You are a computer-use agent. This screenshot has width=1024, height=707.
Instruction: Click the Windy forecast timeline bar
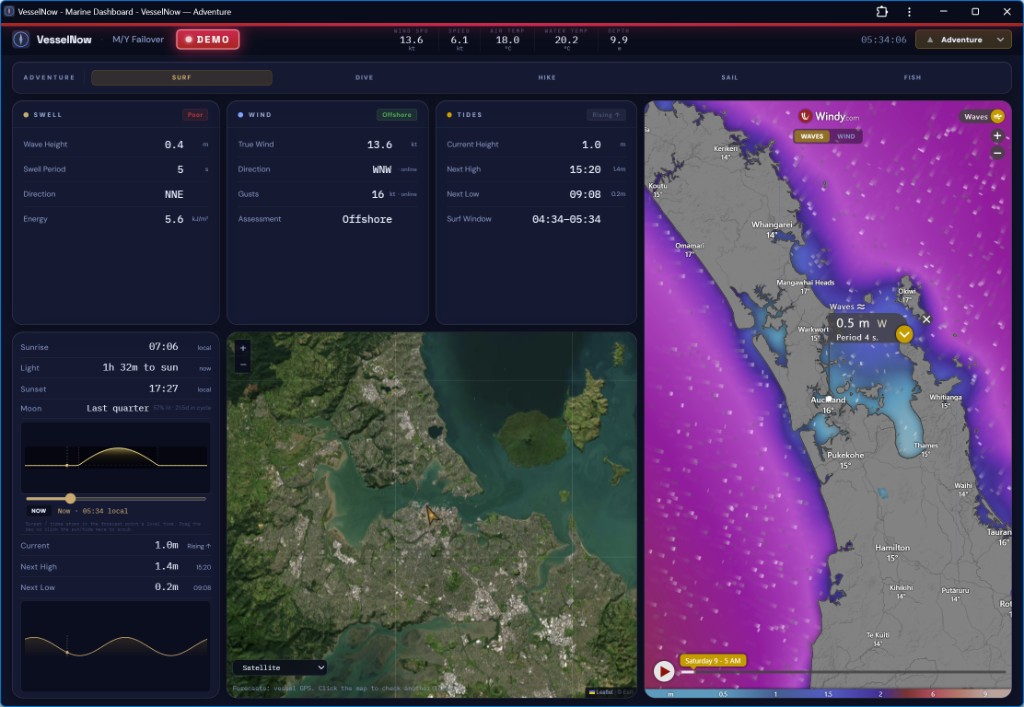842,672
